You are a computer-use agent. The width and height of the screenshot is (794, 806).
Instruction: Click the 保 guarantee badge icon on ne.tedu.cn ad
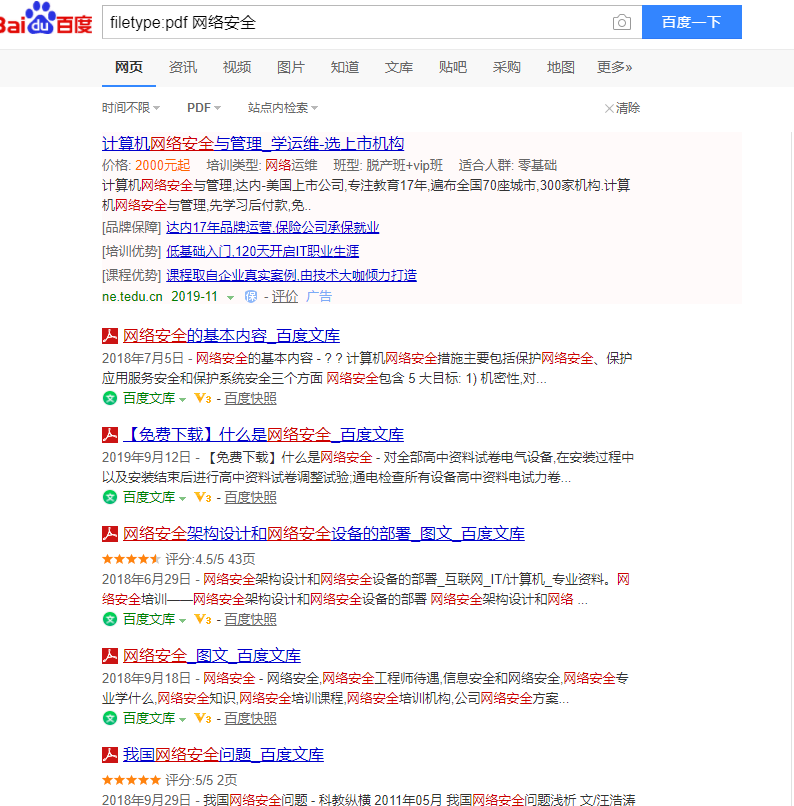pyautogui.click(x=251, y=297)
